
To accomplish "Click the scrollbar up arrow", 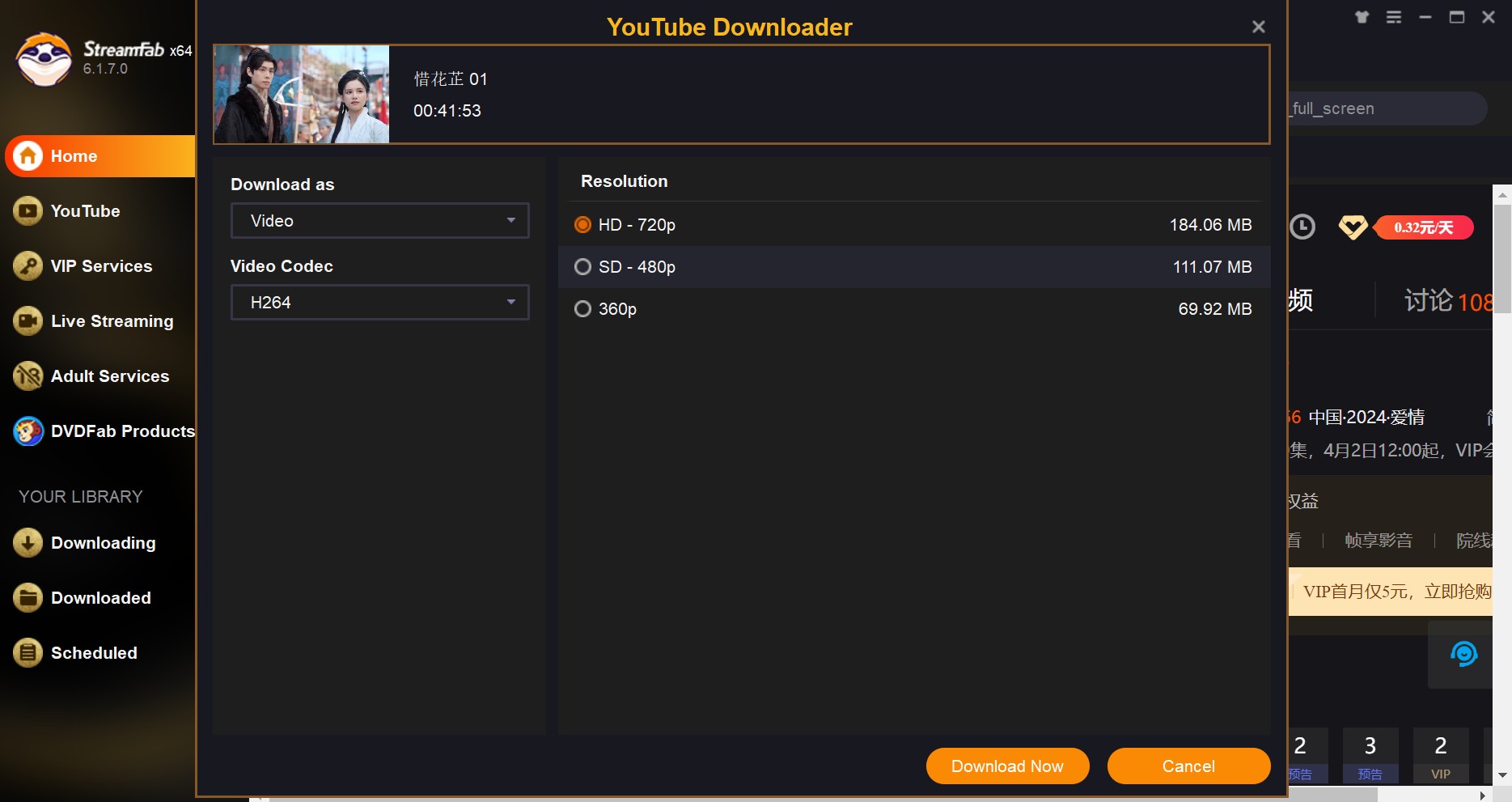I will pyautogui.click(x=1502, y=194).
